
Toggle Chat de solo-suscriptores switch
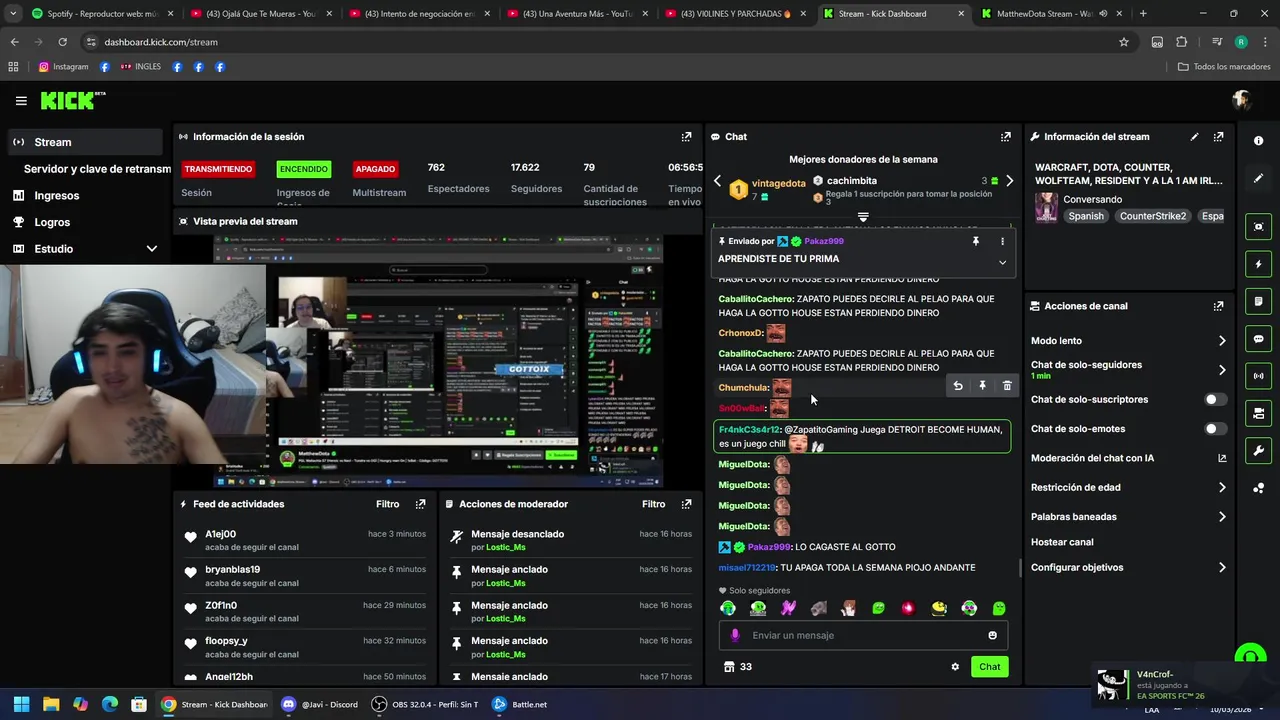pyautogui.click(x=1215, y=400)
